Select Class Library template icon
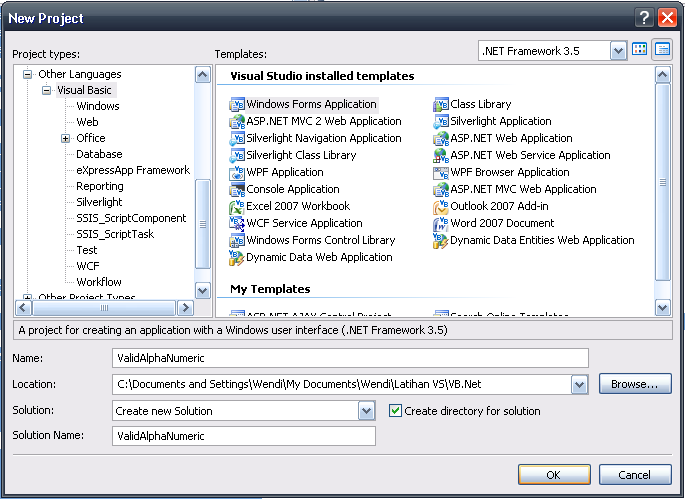Screen dimensions: 685x499 (441, 104)
